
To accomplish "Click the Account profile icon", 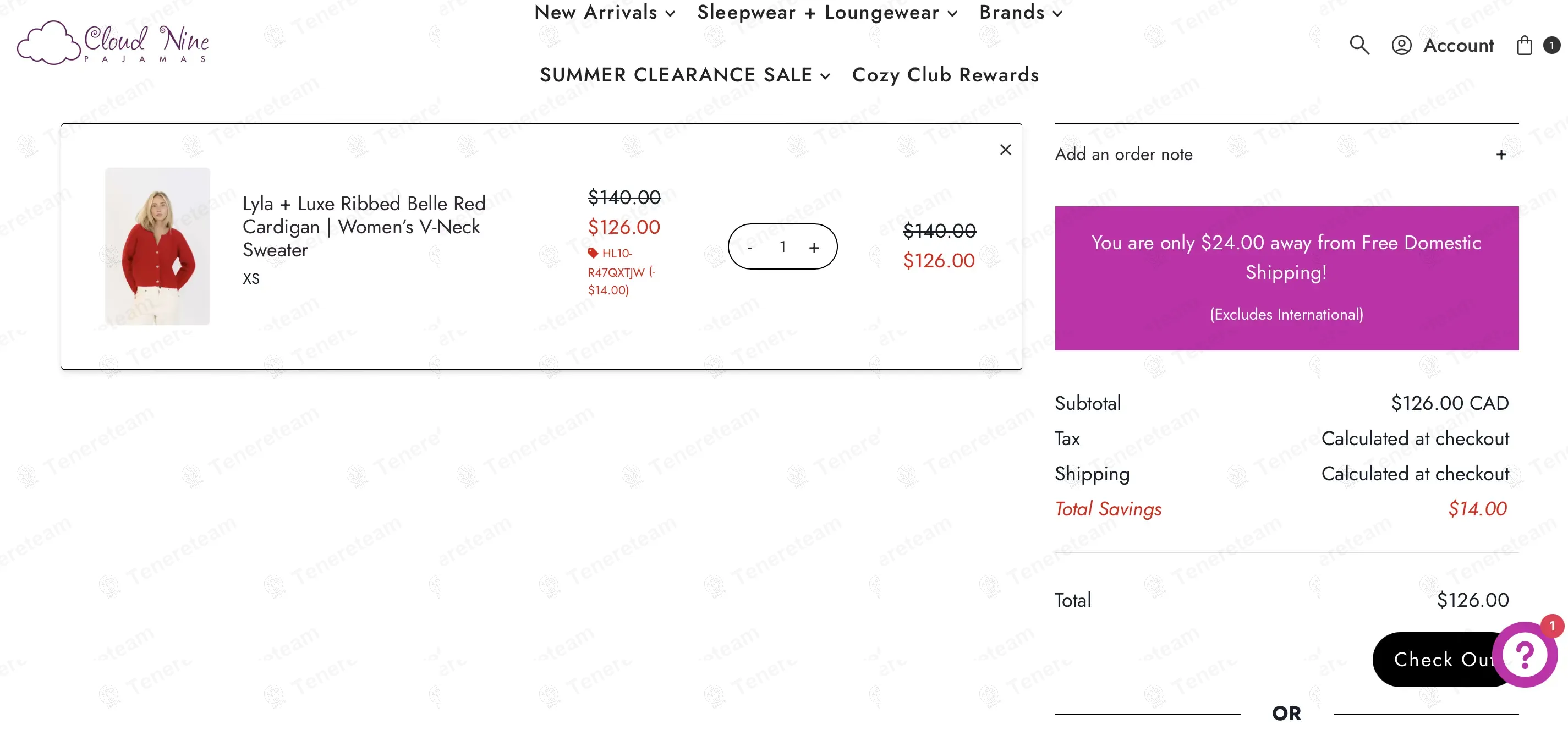I will coord(1401,45).
